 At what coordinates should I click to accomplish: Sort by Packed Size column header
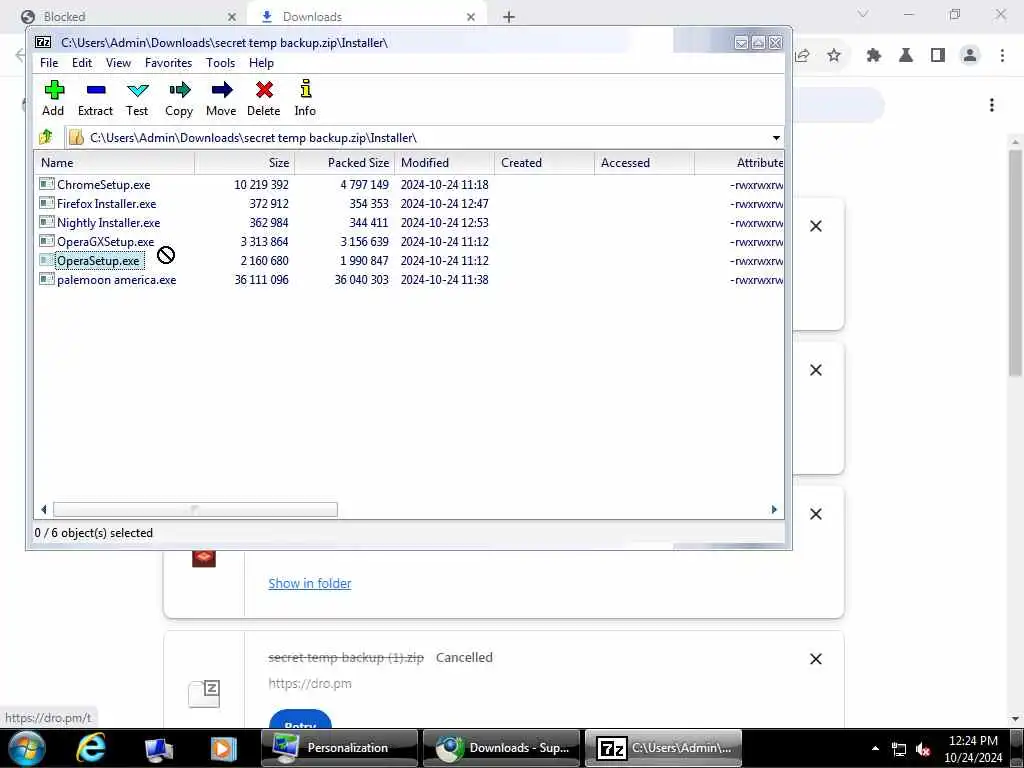[x=345, y=163]
